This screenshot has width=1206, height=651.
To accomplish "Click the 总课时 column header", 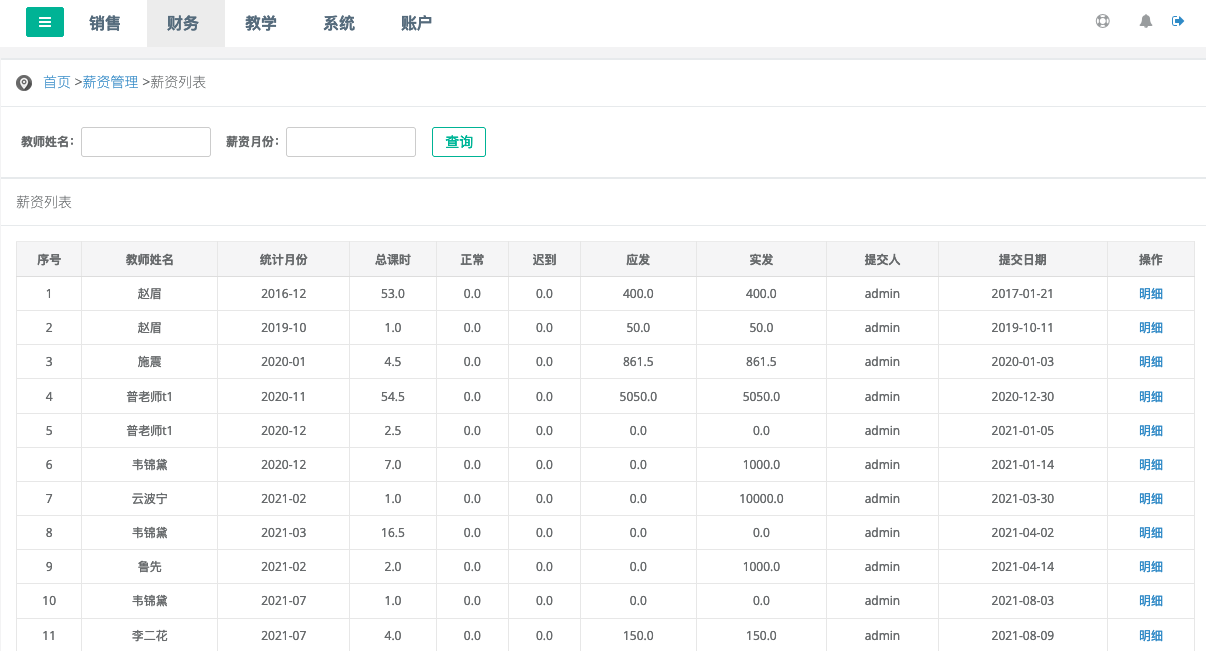I will [393, 260].
